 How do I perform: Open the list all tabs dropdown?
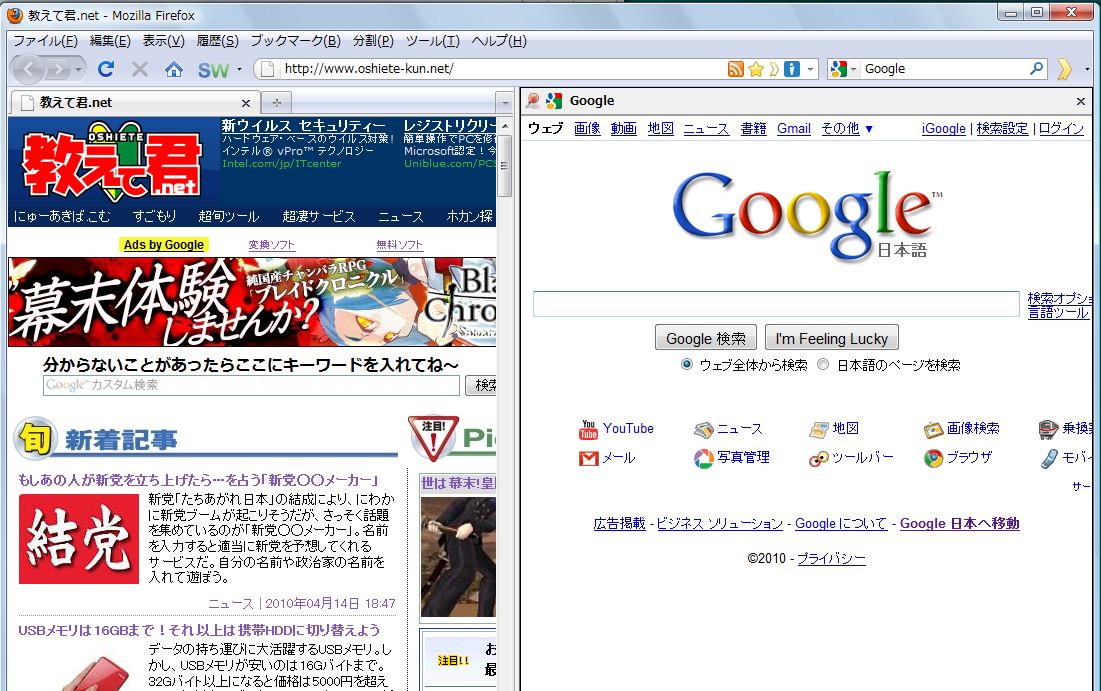(504, 103)
